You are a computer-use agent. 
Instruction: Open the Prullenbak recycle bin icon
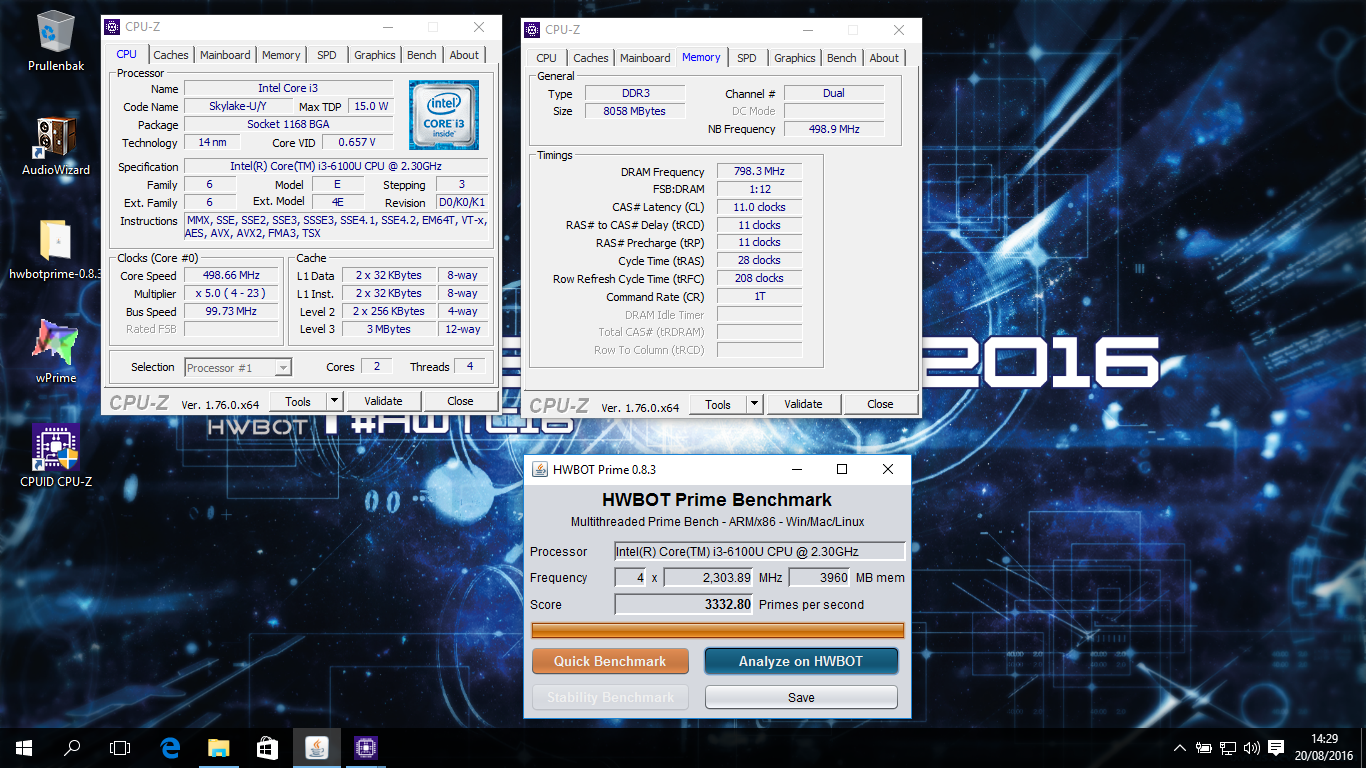(56, 42)
